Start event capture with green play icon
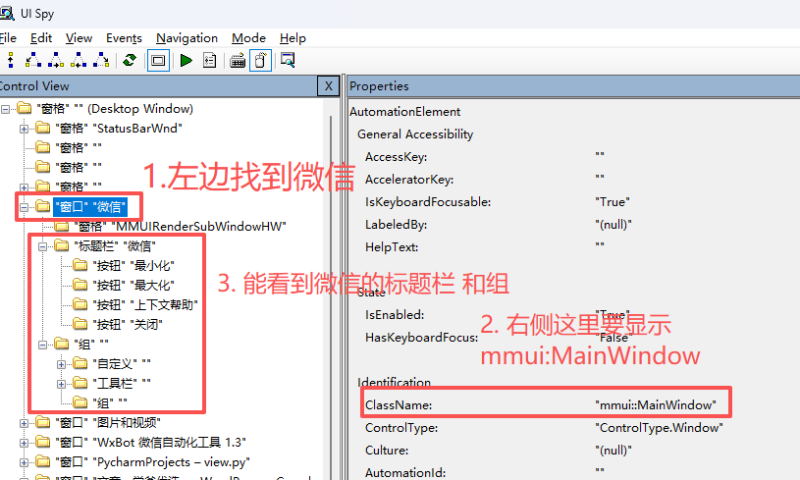 coord(186,61)
